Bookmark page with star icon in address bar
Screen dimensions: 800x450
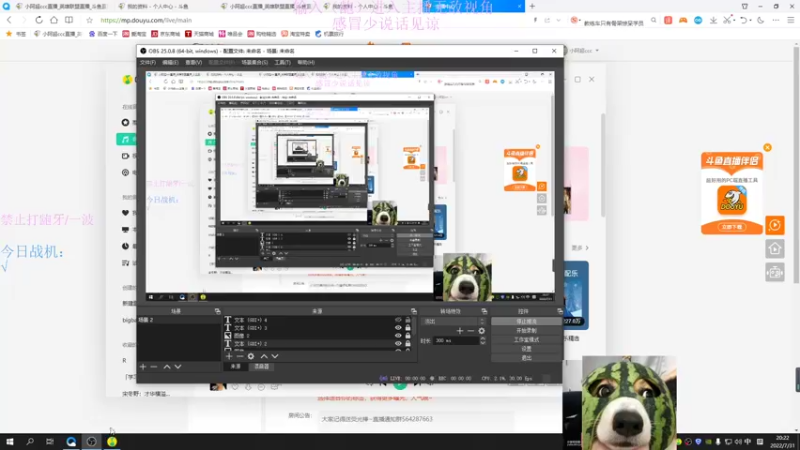click(89, 20)
